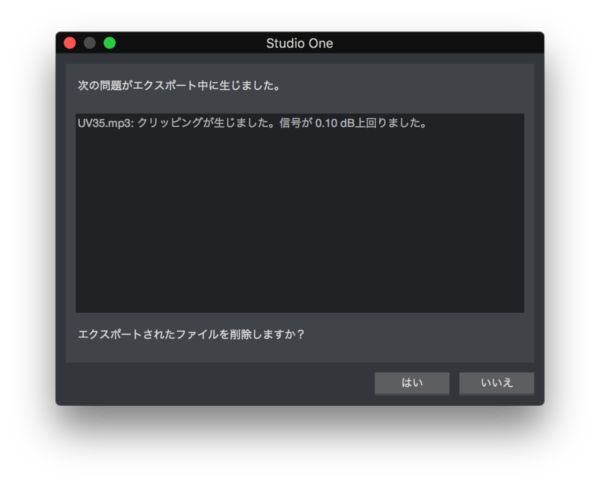Click the grey minimize button in the title bar
Screen dimensions: 600x485
coord(90,43)
